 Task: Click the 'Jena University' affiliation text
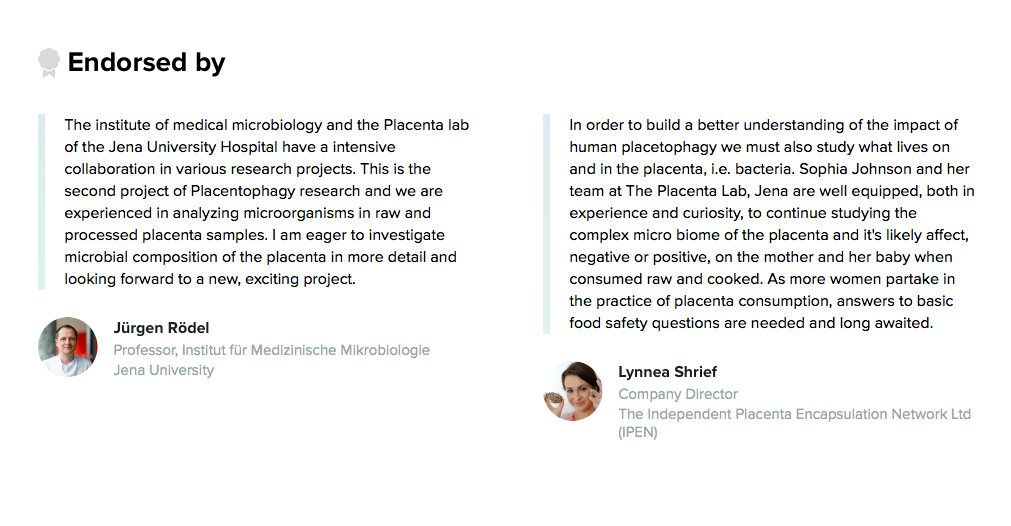pyautogui.click(x=164, y=370)
